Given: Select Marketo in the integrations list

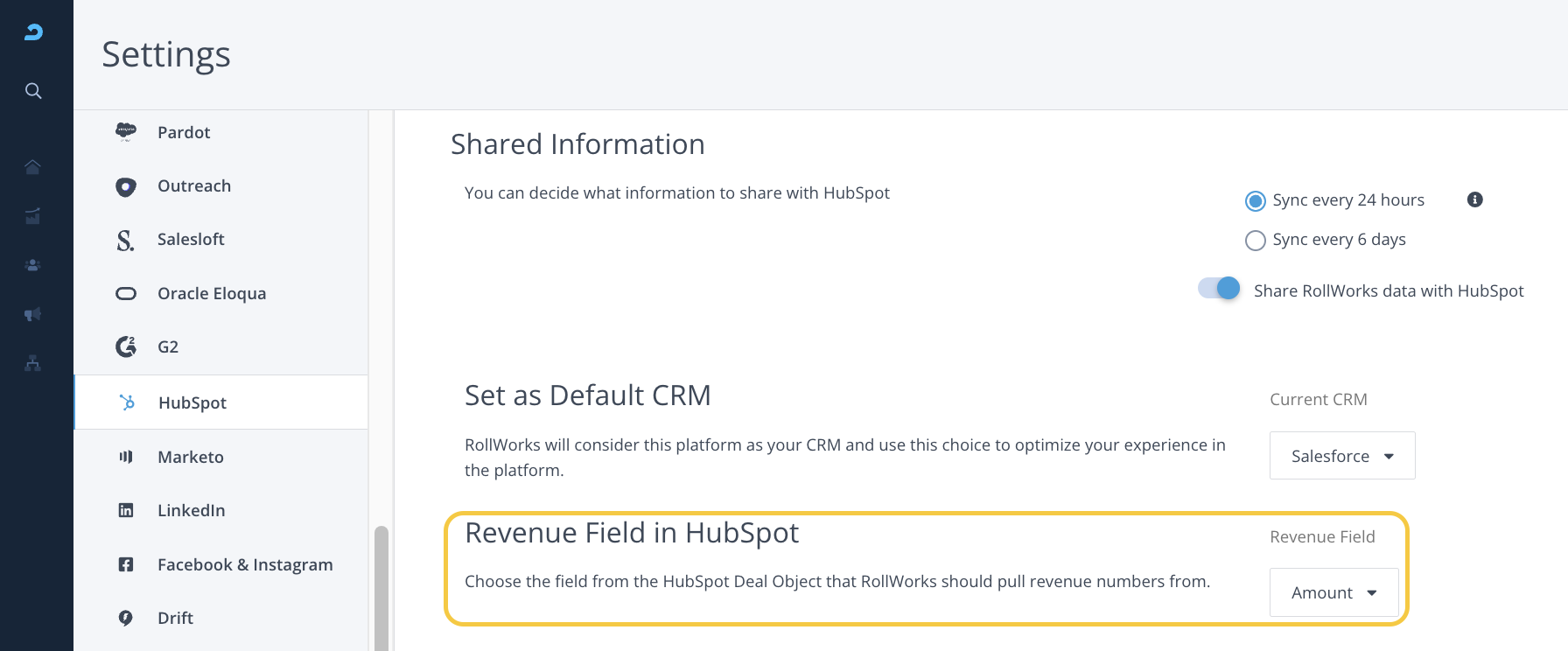Looking at the screenshot, I should pos(190,457).
